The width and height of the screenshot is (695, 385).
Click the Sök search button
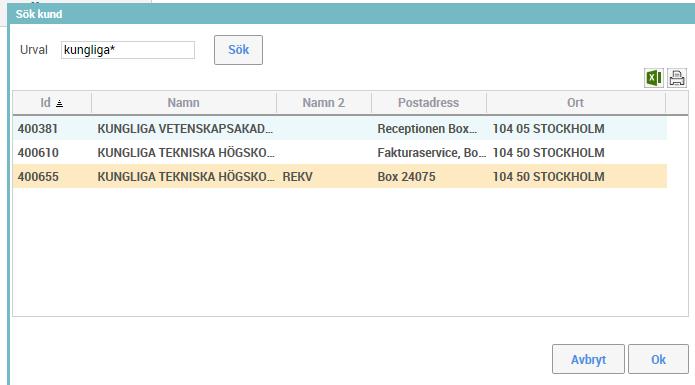(x=238, y=50)
